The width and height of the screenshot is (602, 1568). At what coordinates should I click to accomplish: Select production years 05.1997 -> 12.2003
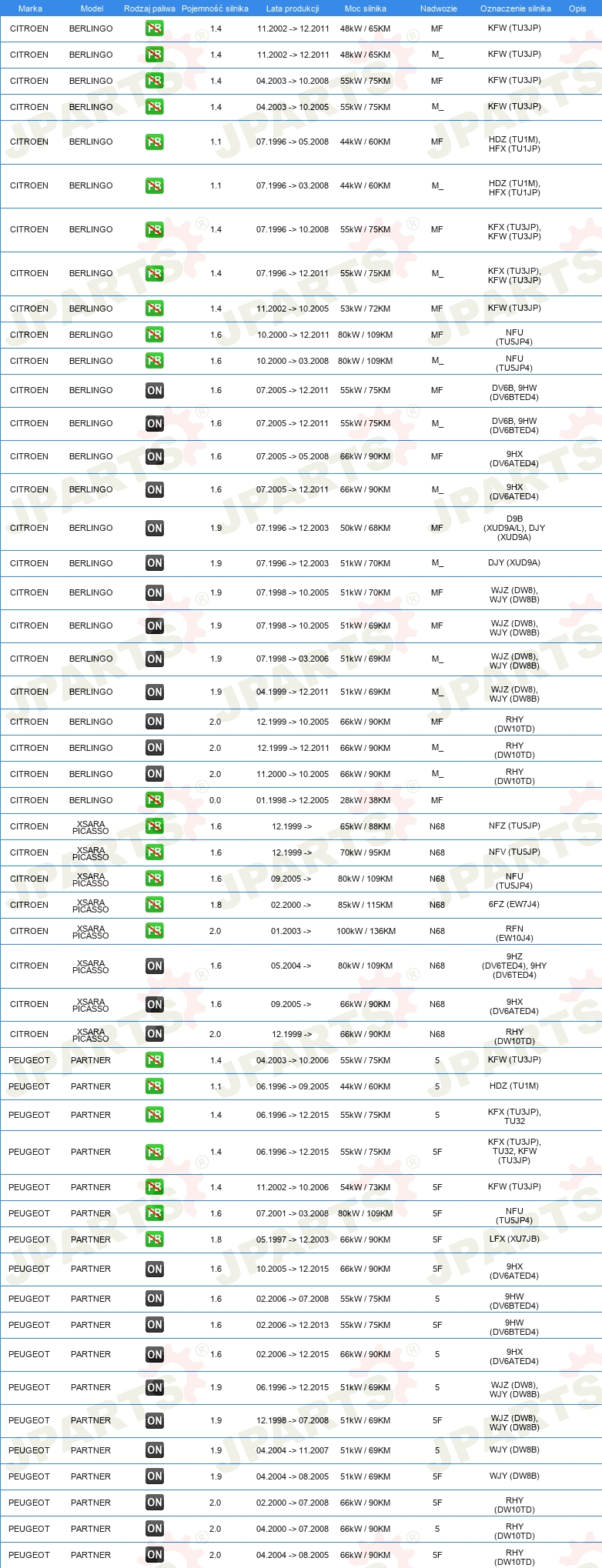(x=293, y=1239)
